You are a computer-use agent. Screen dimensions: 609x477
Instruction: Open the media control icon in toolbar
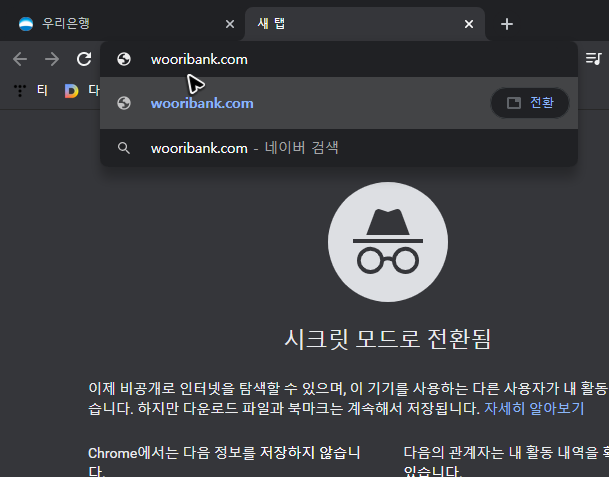pos(593,59)
